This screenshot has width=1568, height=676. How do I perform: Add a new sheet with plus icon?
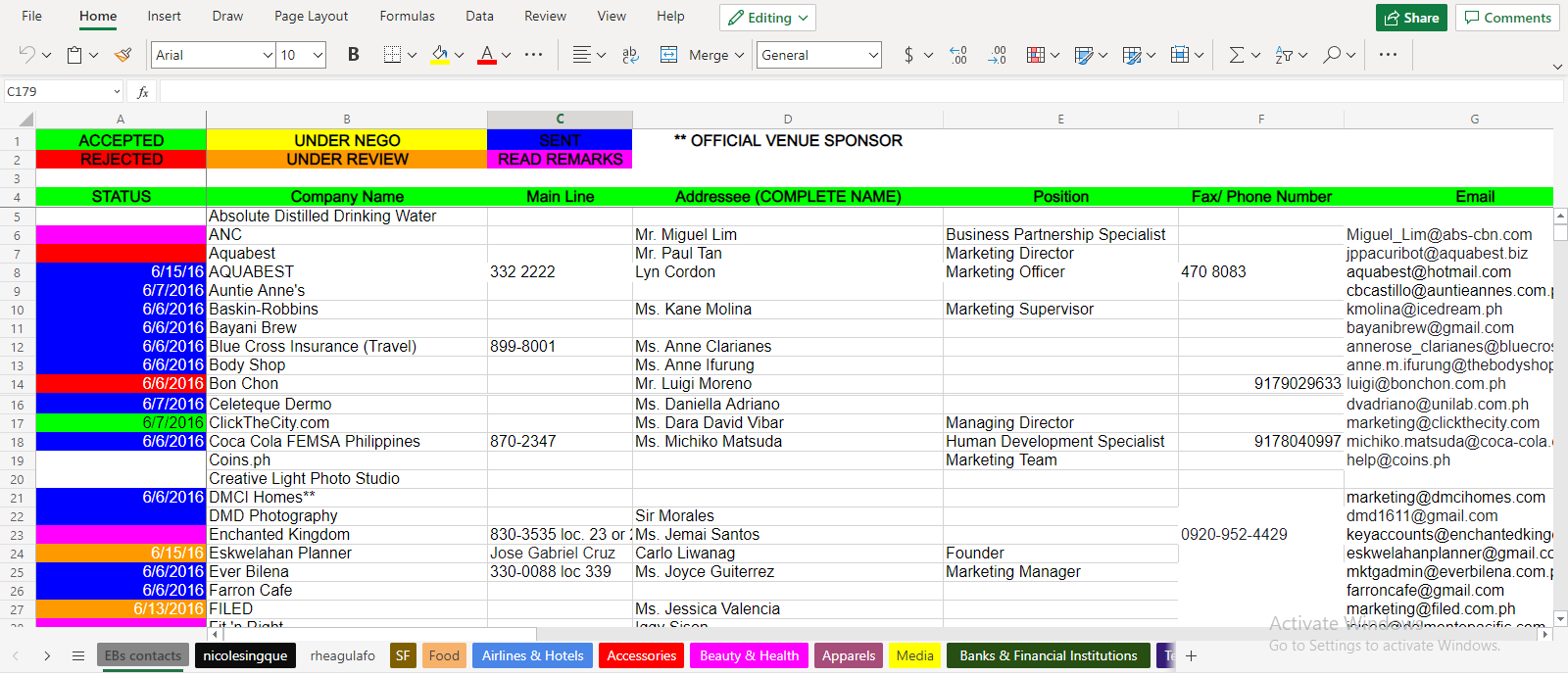1191,656
